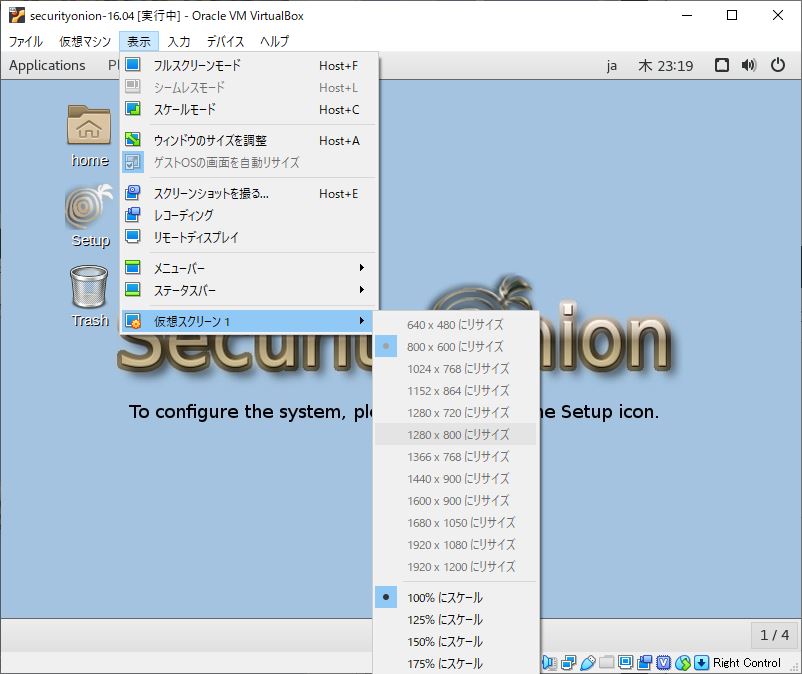Click the guest clock 木 23:19
This screenshot has width=802, height=674.
[x=665, y=66]
